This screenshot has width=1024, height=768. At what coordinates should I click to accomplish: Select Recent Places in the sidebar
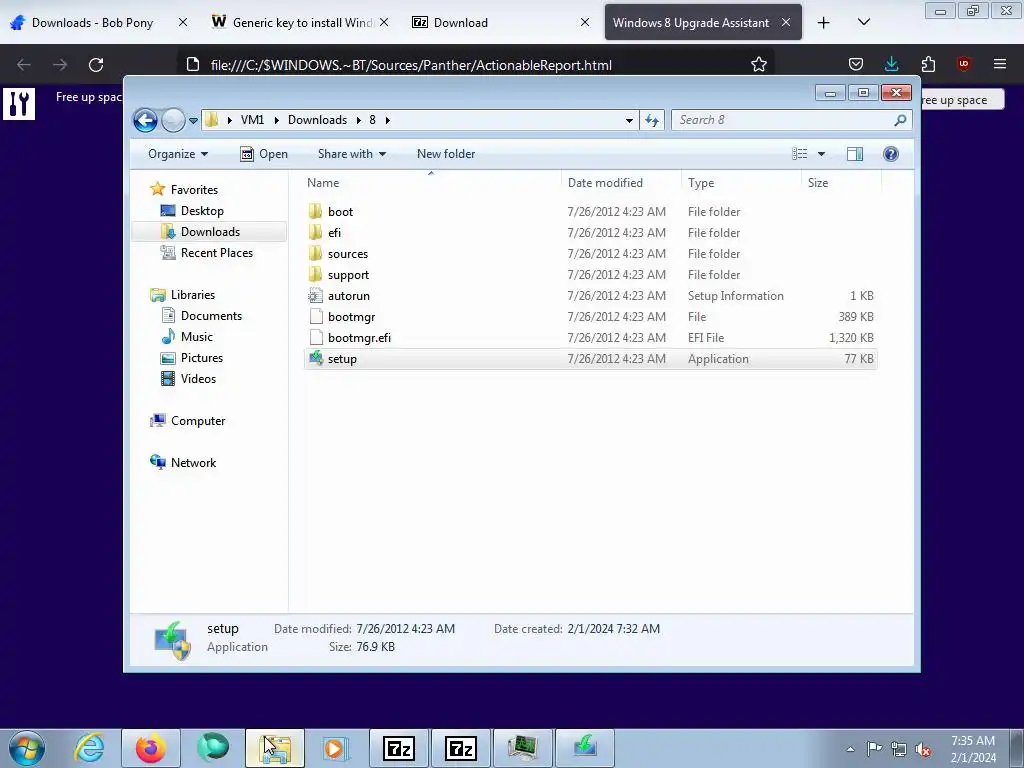pos(216,253)
